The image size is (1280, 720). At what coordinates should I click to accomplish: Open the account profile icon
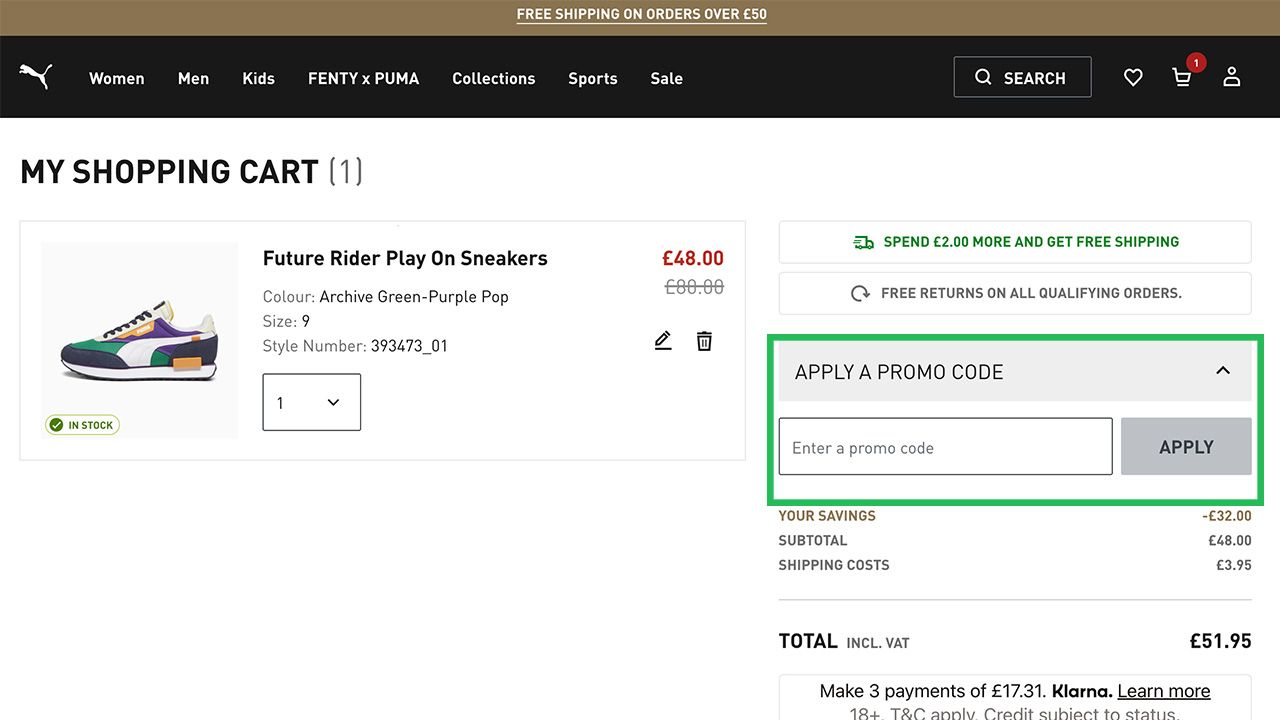click(x=1232, y=77)
